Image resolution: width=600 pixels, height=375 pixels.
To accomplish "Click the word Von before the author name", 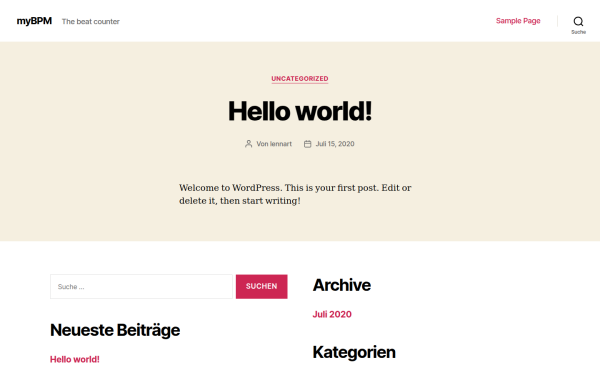I will pos(262,144).
